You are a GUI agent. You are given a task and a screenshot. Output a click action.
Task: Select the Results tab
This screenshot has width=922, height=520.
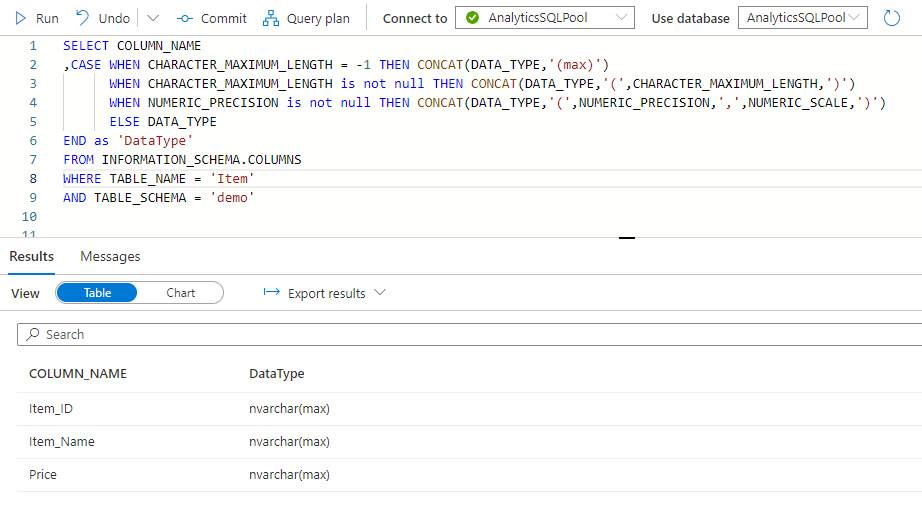coord(31,256)
